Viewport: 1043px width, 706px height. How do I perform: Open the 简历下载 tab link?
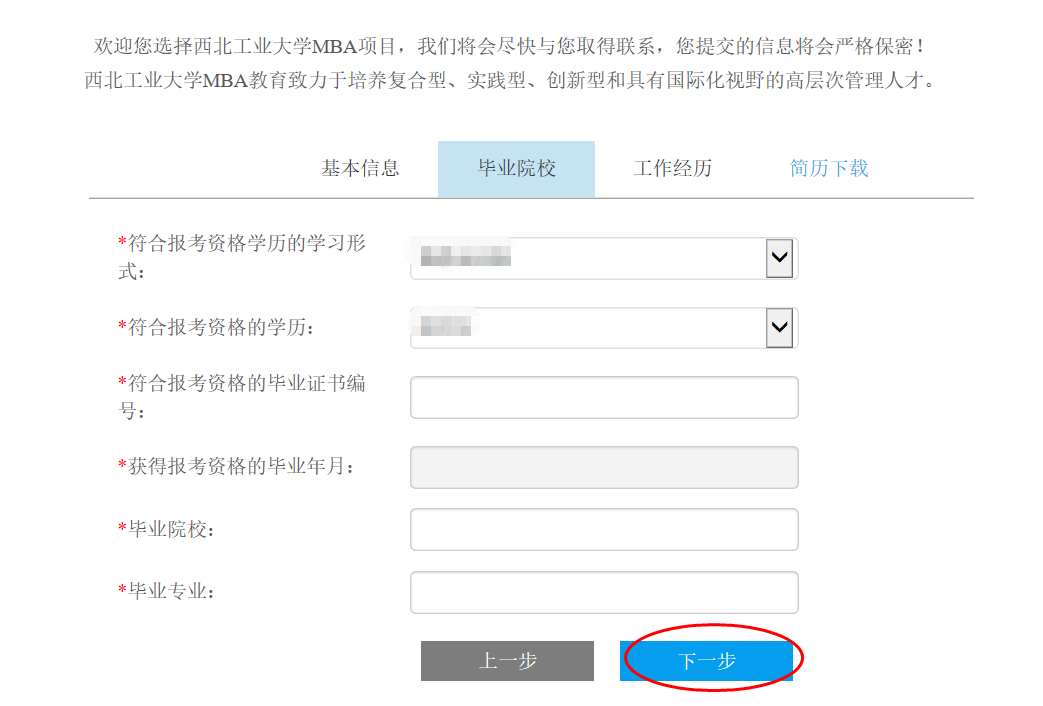(x=829, y=168)
